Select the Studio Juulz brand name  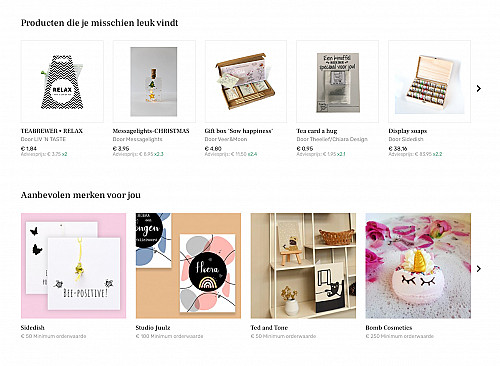click(153, 328)
